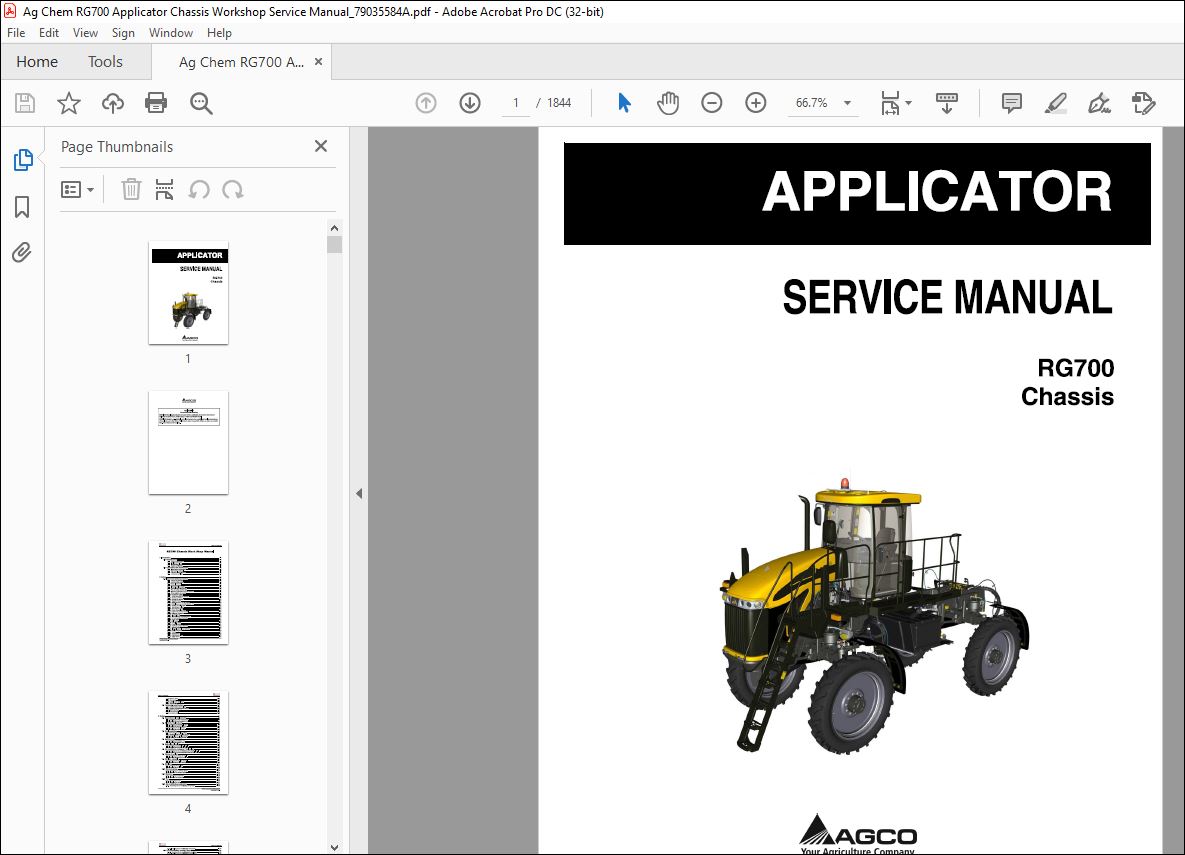Open the Bookmarks side panel icon
1185x855 pixels.
point(22,206)
